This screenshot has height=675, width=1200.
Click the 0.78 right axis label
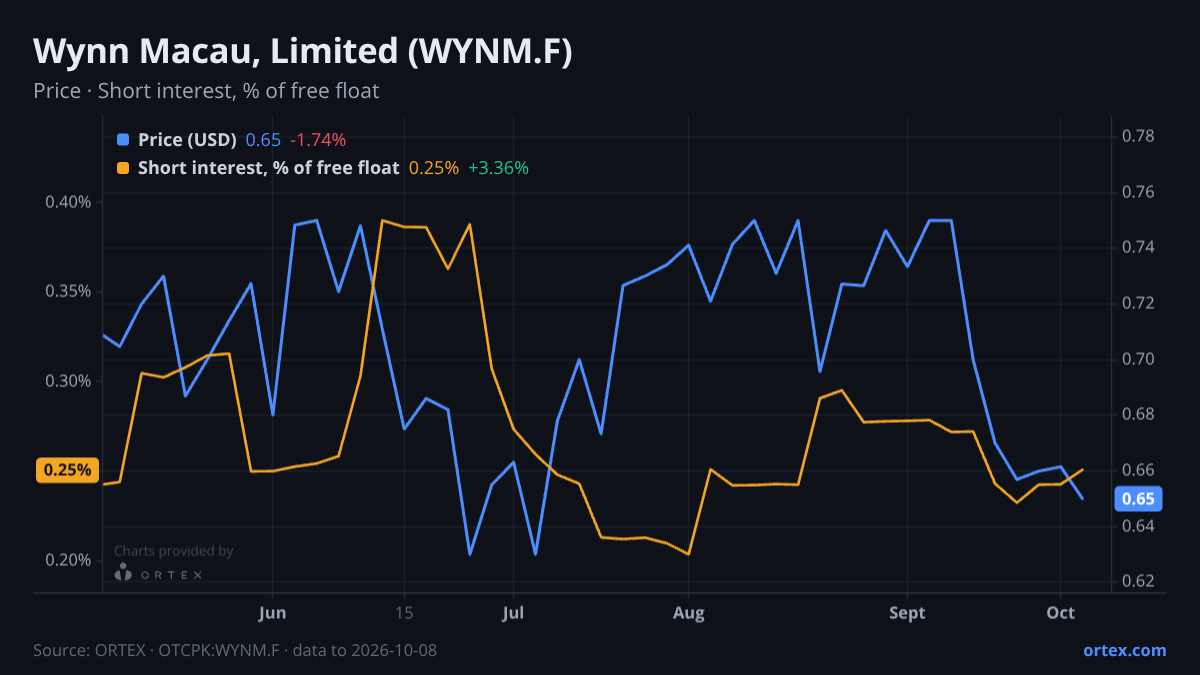(1139, 136)
